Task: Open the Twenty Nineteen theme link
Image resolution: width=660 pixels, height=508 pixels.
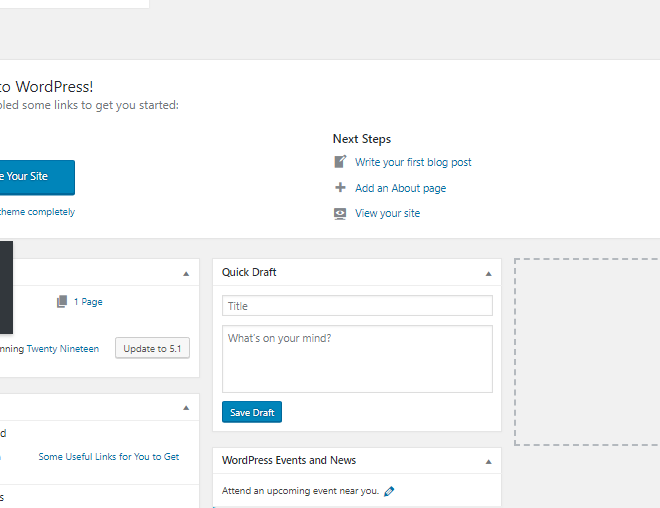Action: point(63,349)
